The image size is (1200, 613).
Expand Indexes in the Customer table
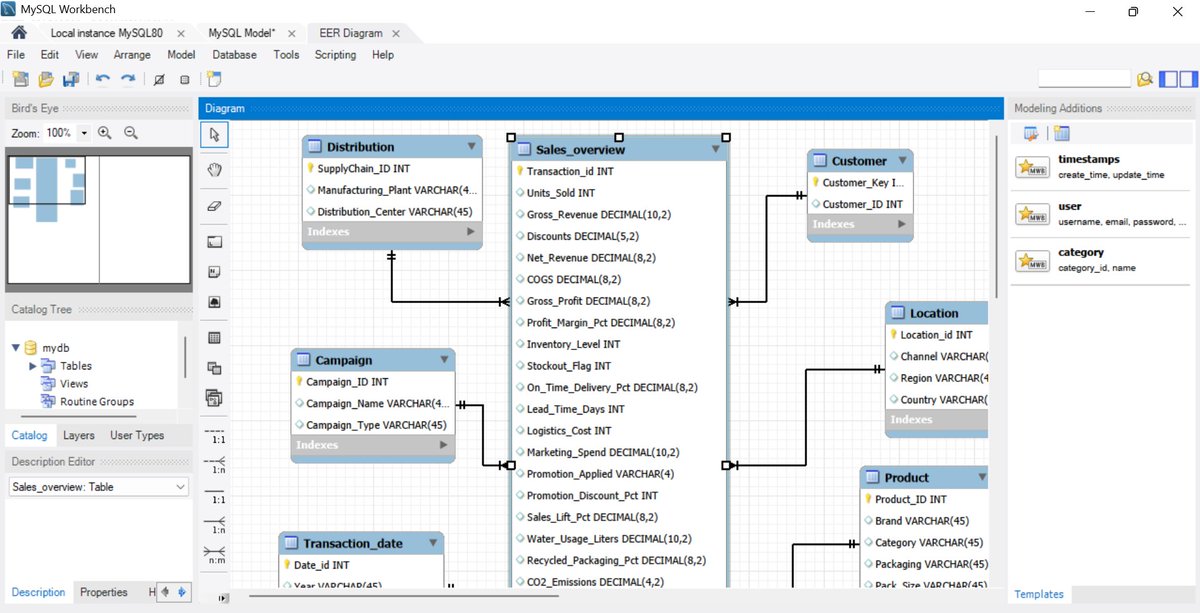pyautogui.click(x=902, y=224)
